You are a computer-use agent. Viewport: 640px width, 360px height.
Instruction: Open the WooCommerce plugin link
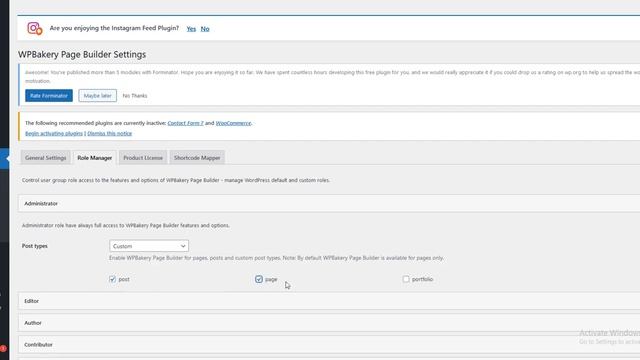[233, 123]
